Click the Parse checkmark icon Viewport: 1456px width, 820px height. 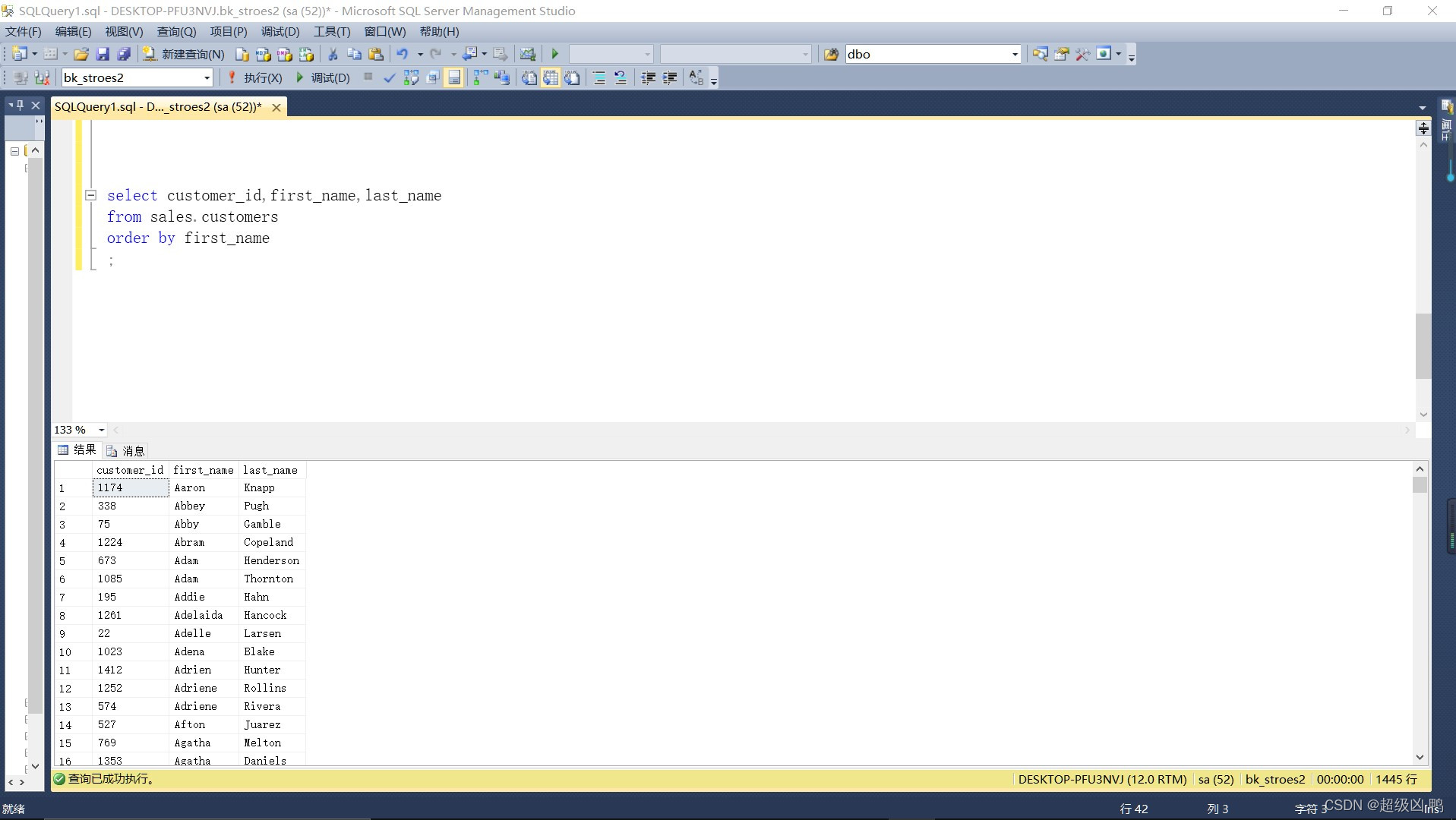[x=389, y=77]
